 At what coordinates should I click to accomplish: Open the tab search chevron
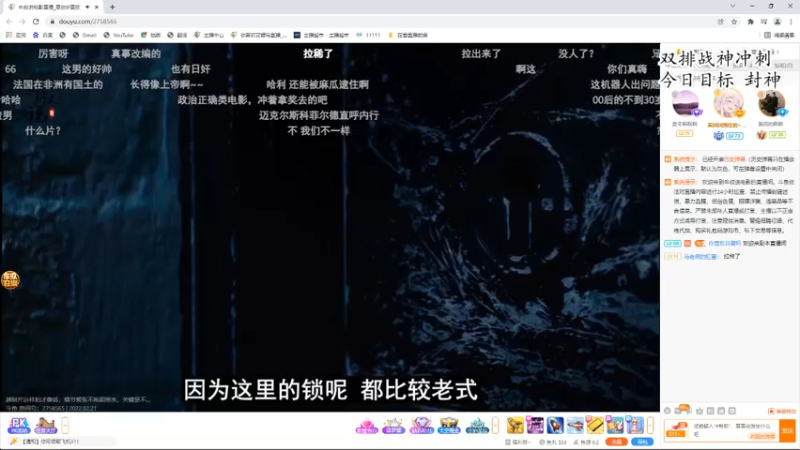click(x=733, y=6)
